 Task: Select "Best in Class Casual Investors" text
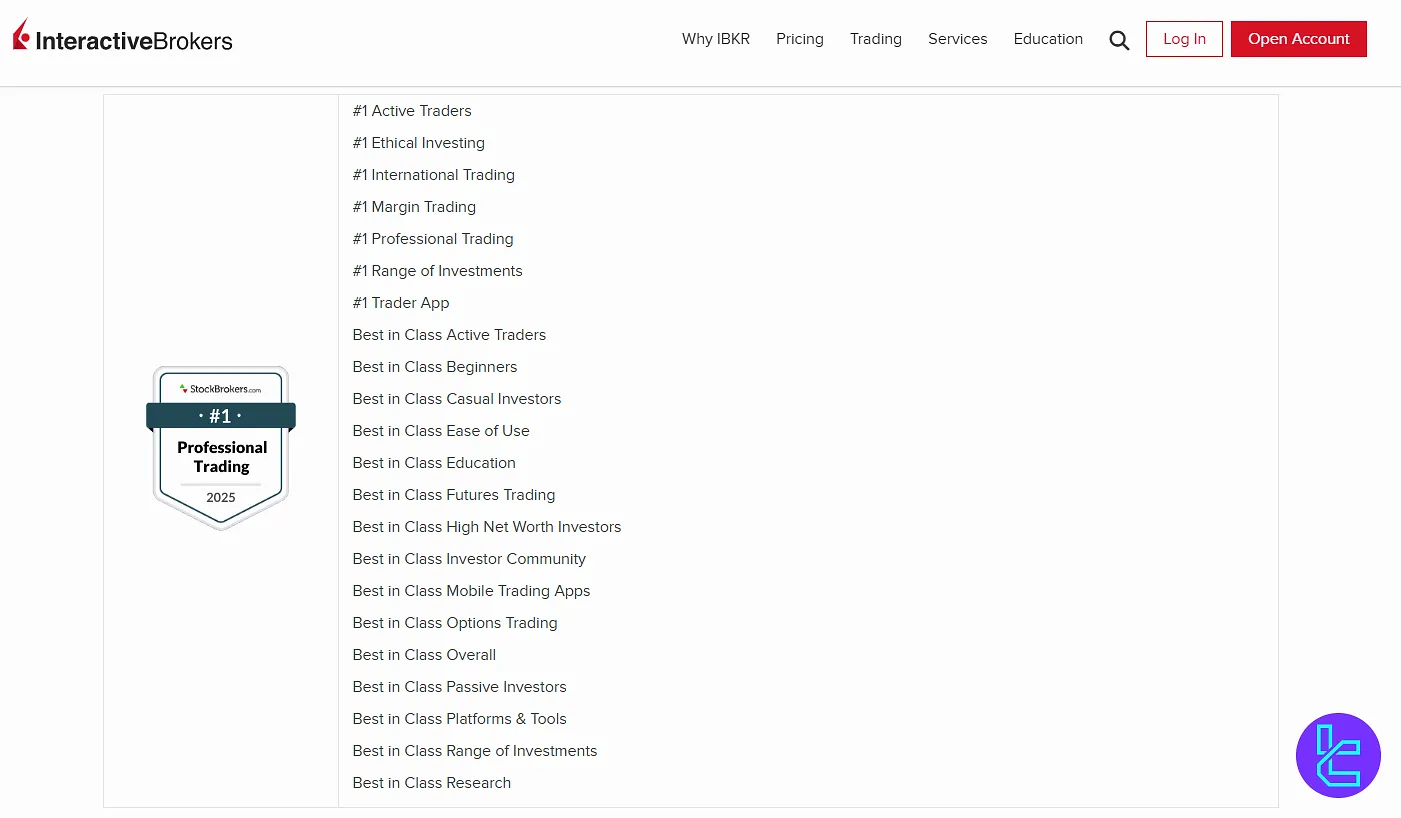pyautogui.click(x=457, y=399)
